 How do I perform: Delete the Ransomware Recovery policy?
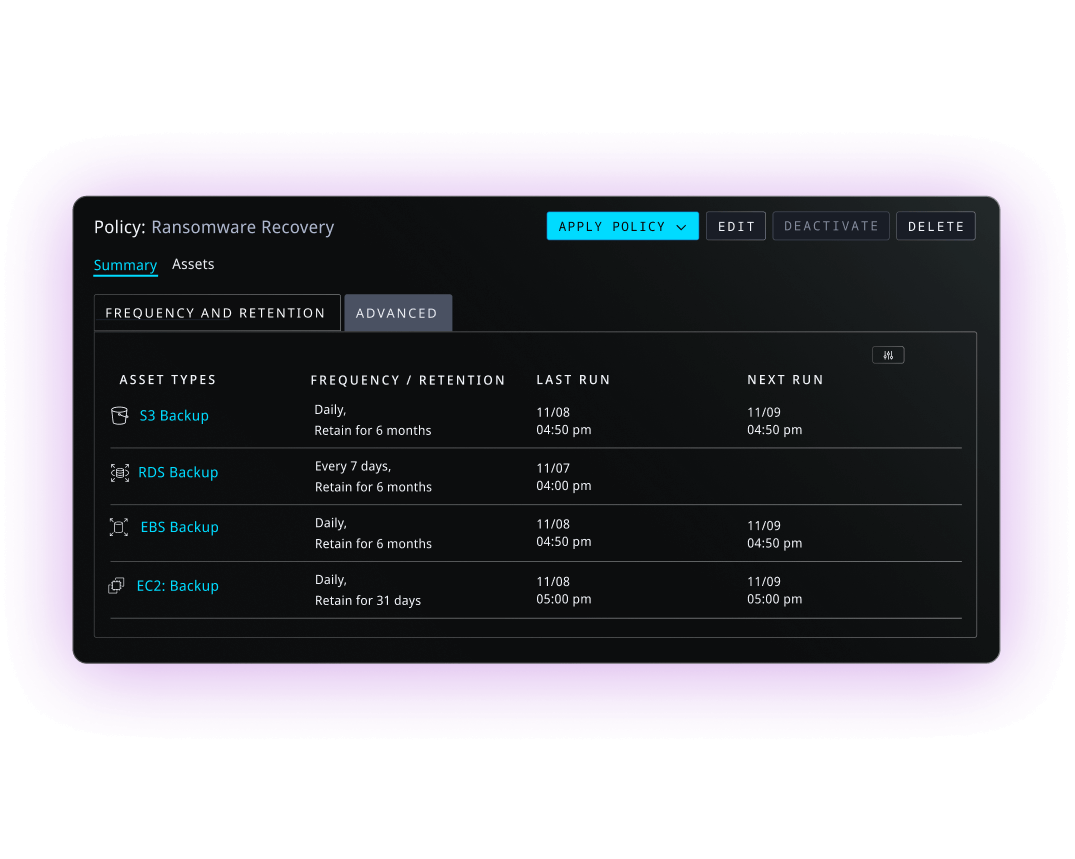(x=935, y=226)
